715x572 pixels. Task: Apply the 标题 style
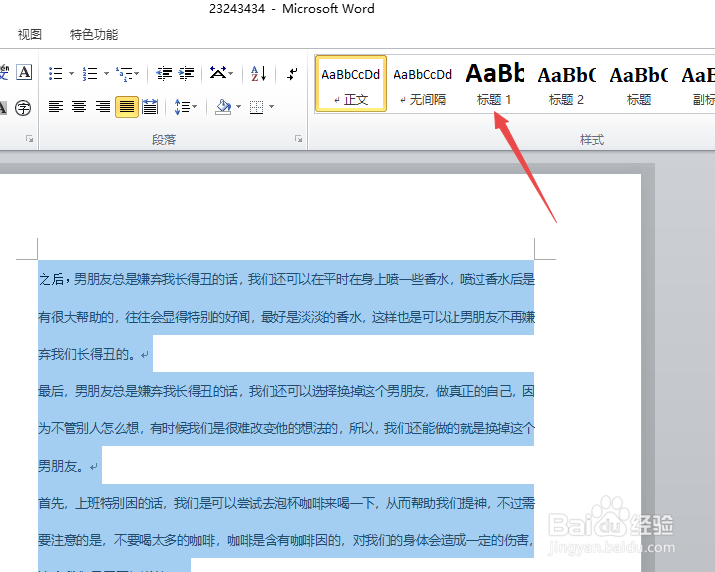(x=638, y=84)
